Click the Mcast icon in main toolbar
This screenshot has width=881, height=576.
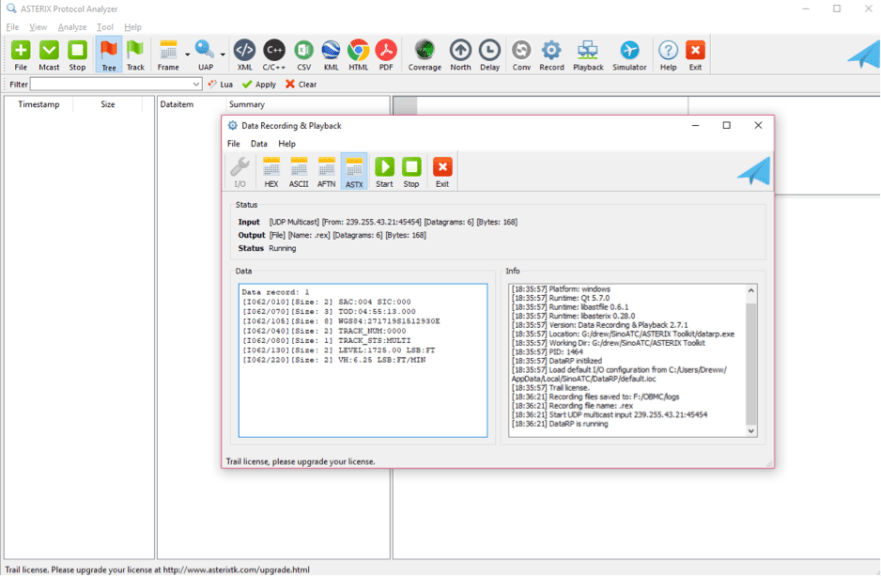[x=49, y=54]
